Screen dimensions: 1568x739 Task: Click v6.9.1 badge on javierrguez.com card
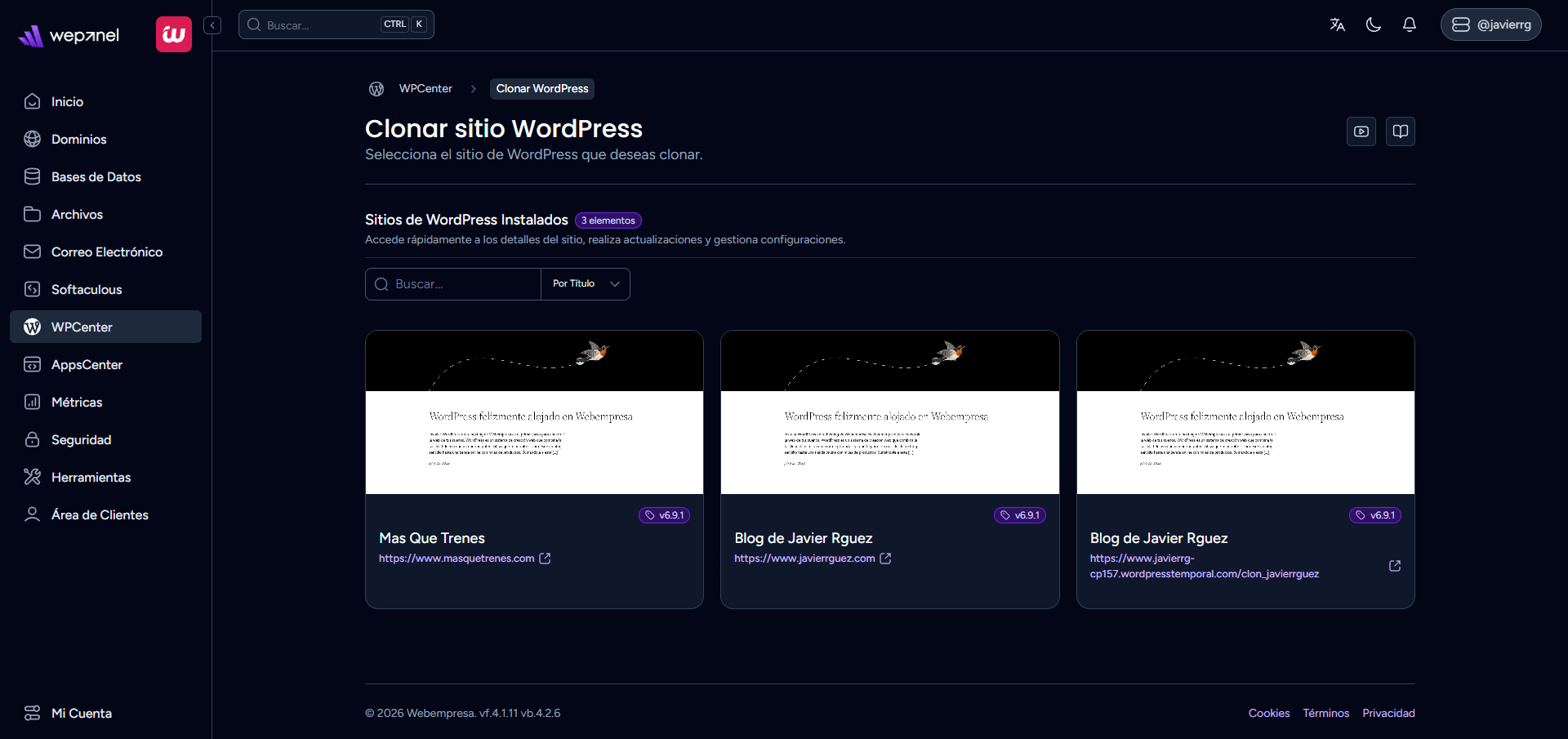pos(1020,515)
